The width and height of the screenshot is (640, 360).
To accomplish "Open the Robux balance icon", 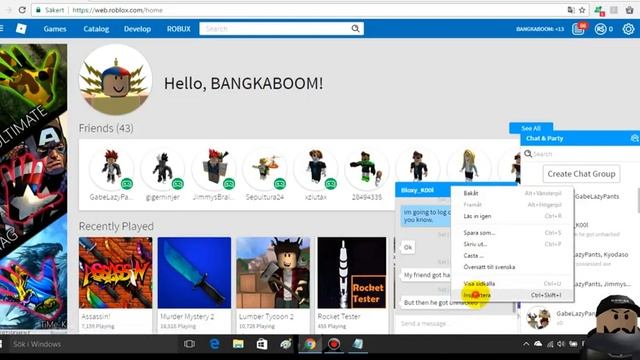I will pos(600,29).
